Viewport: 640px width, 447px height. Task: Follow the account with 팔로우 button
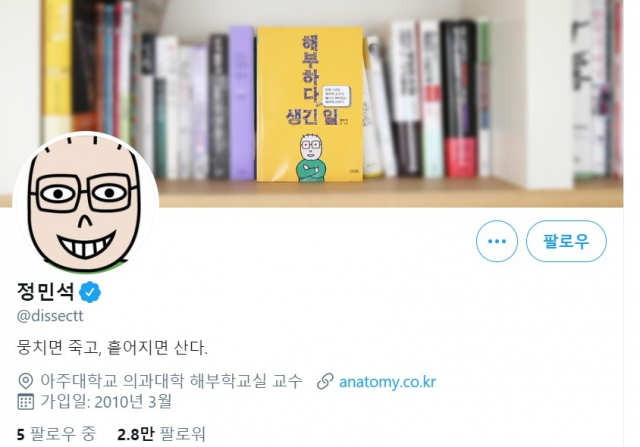pyautogui.click(x=566, y=241)
